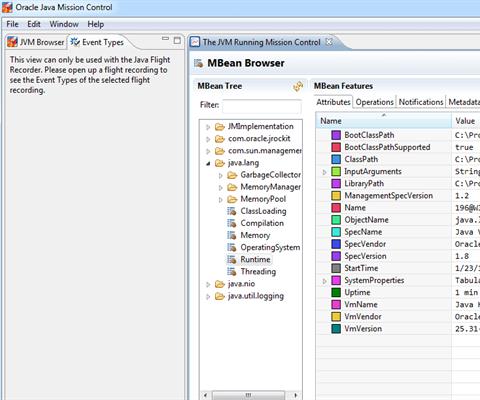Select the Threading MBean
This screenshot has height=400, width=480.
pyautogui.click(x=258, y=271)
